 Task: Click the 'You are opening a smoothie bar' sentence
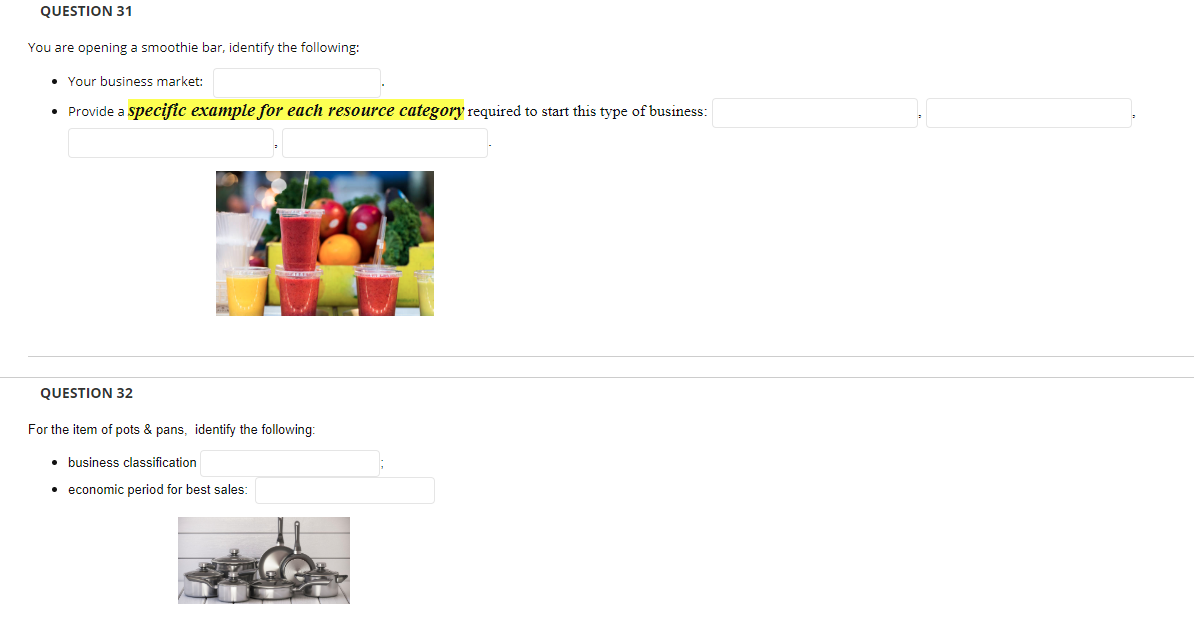193,47
